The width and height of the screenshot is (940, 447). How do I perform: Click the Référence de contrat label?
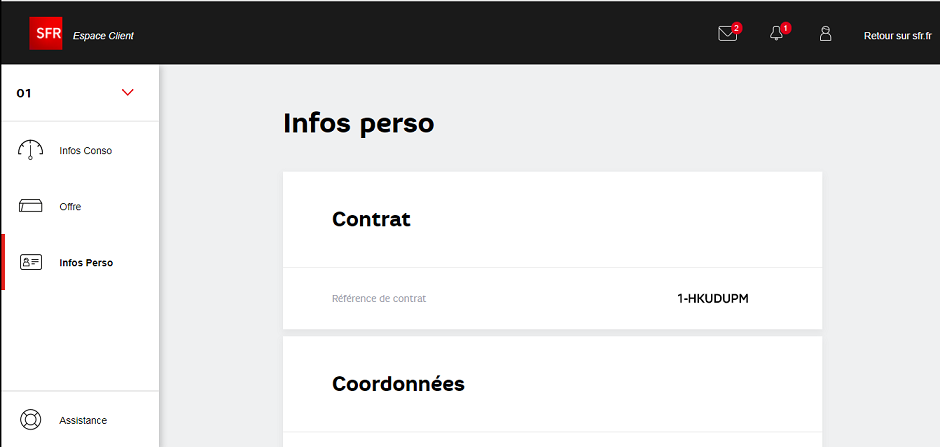[379, 298]
